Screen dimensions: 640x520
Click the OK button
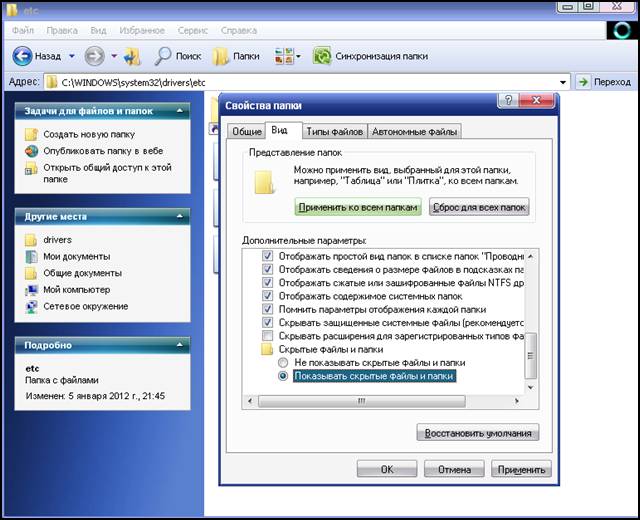click(387, 469)
